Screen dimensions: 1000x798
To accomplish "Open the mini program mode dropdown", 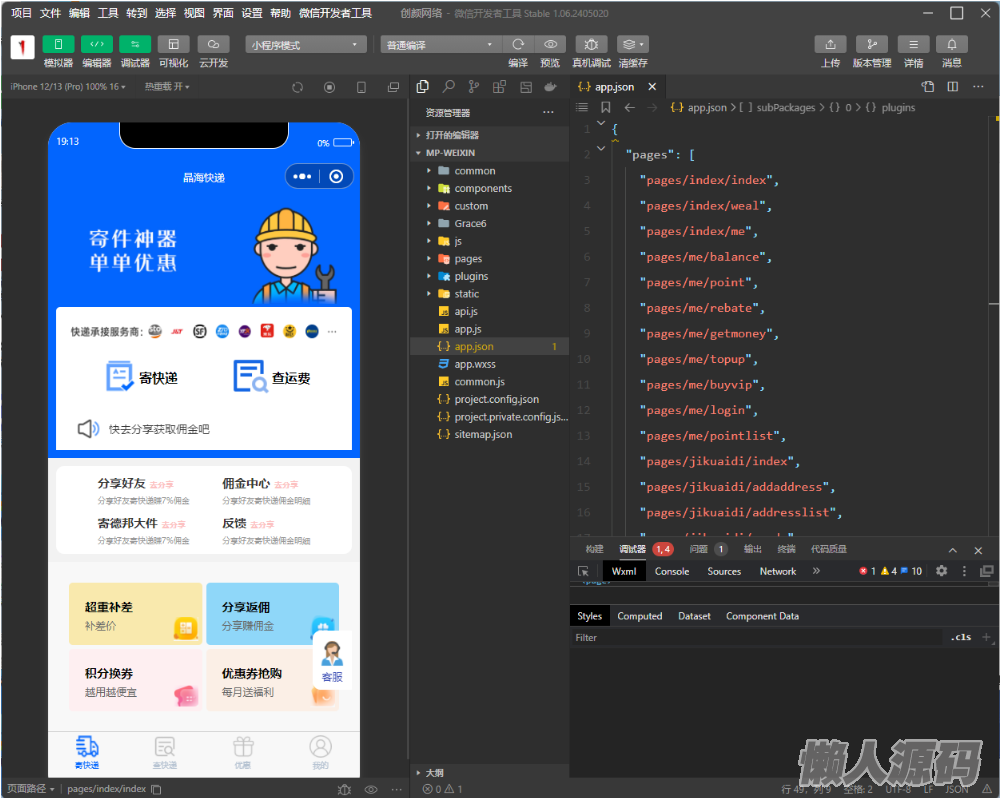I will pyautogui.click(x=306, y=45).
